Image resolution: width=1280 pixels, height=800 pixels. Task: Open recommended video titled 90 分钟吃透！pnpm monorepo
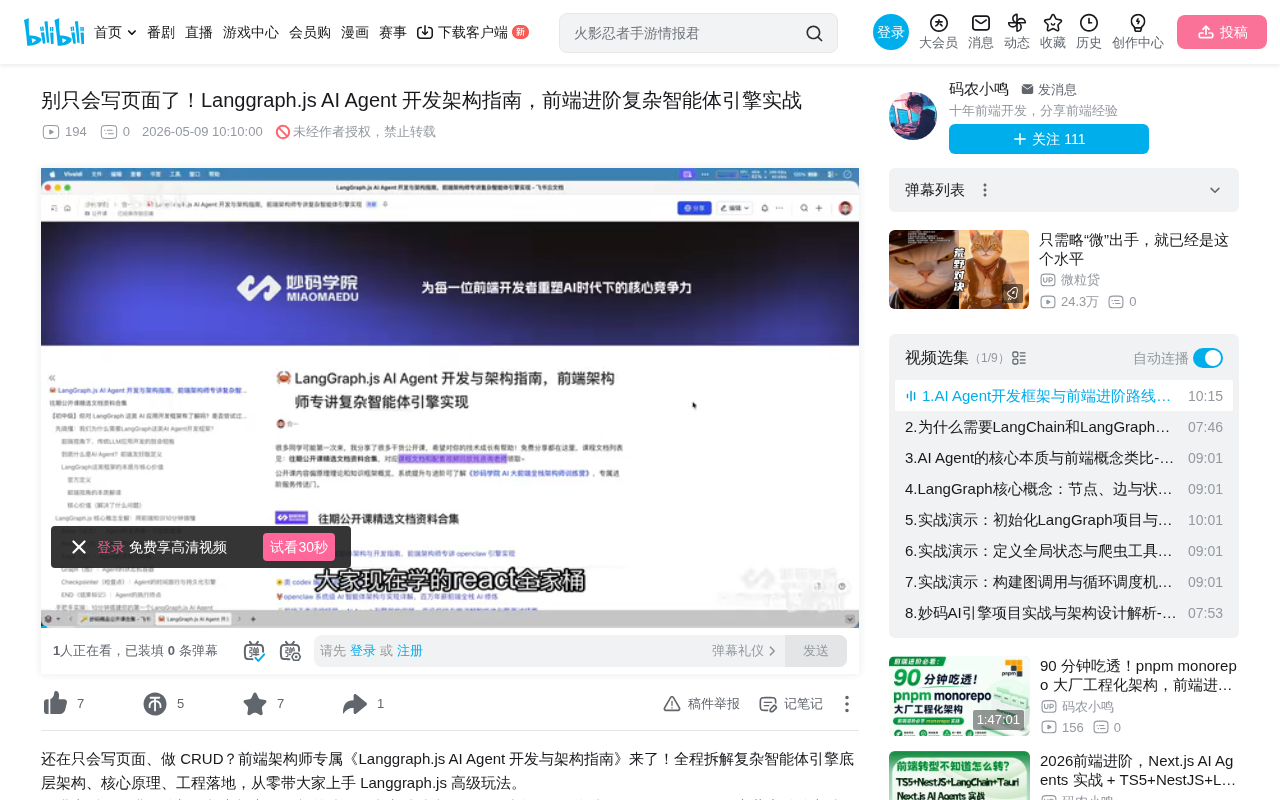(x=1138, y=675)
